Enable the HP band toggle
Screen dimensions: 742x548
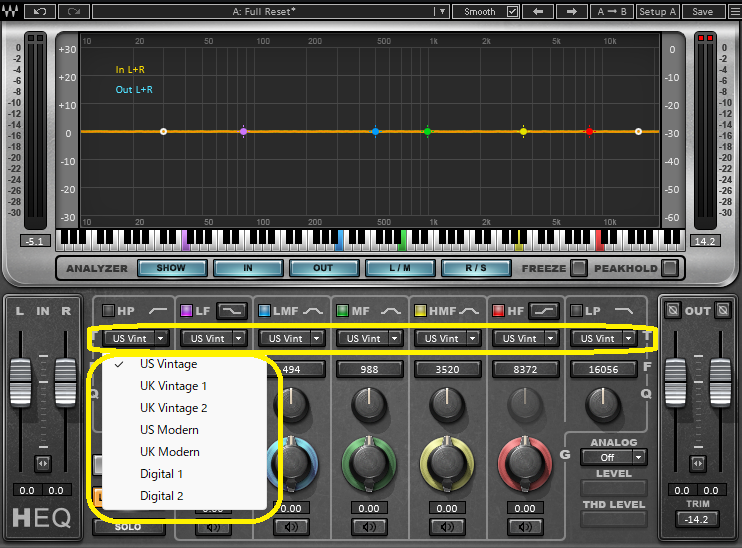(108, 311)
